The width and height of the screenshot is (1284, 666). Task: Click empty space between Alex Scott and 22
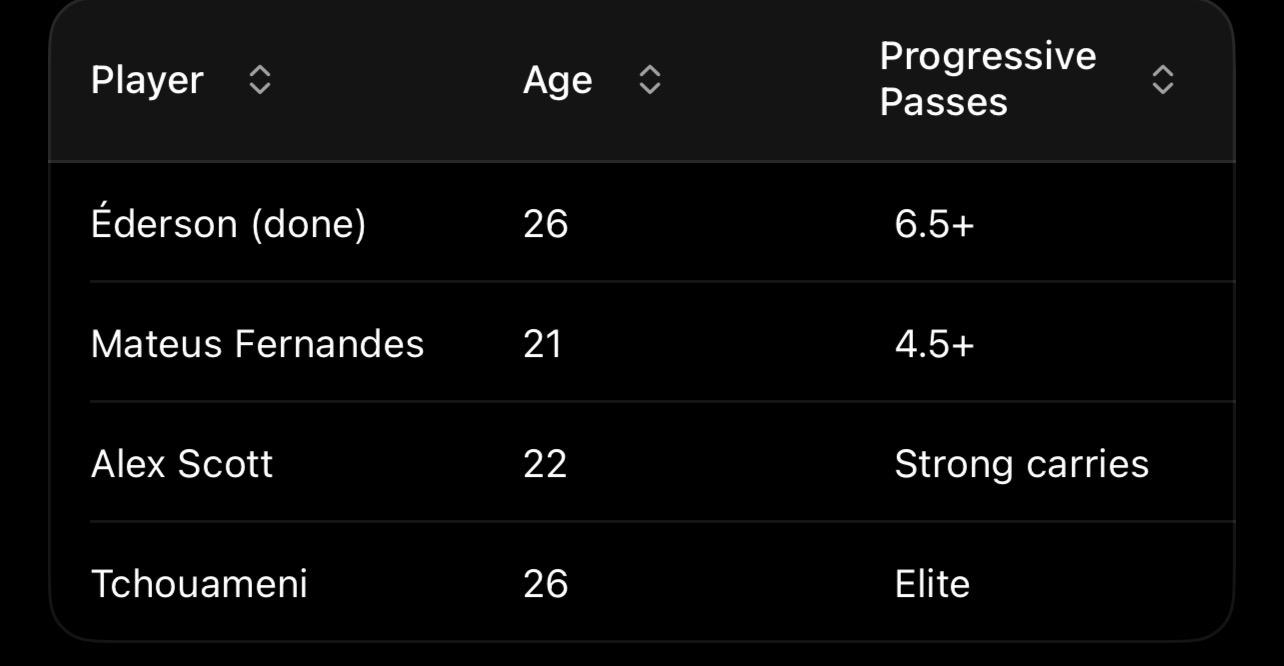click(x=398, y=464)
